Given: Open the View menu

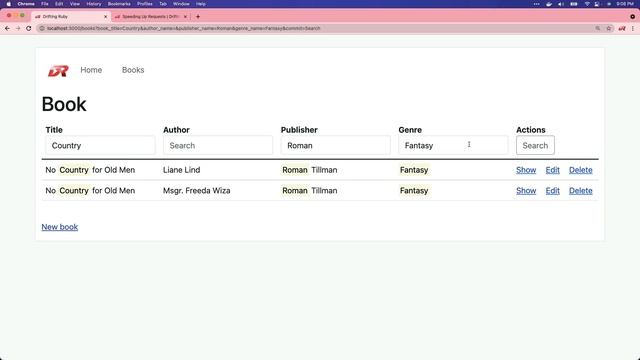Looking at the screenshot, I should 75,4.
